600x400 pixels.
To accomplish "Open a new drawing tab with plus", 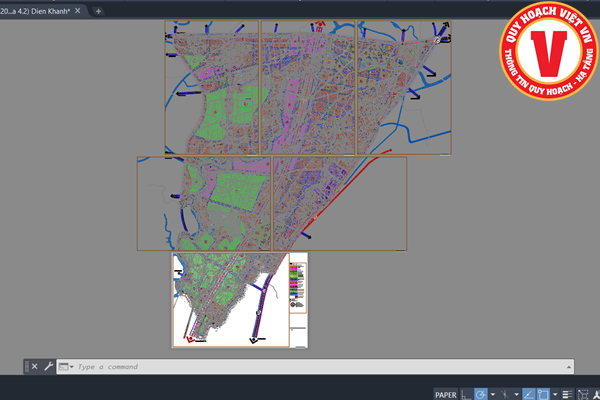I will coord(98,10).
